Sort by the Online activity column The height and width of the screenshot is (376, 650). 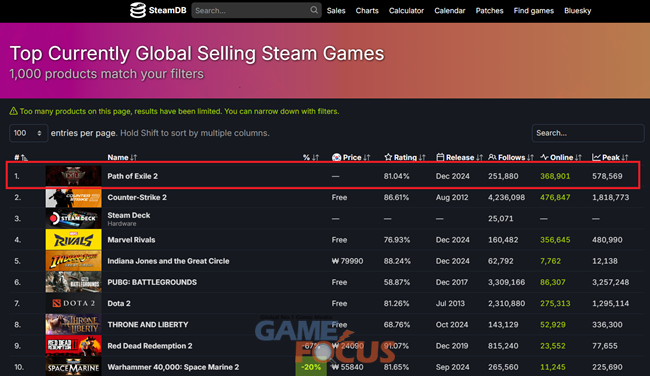click(561, 157)
